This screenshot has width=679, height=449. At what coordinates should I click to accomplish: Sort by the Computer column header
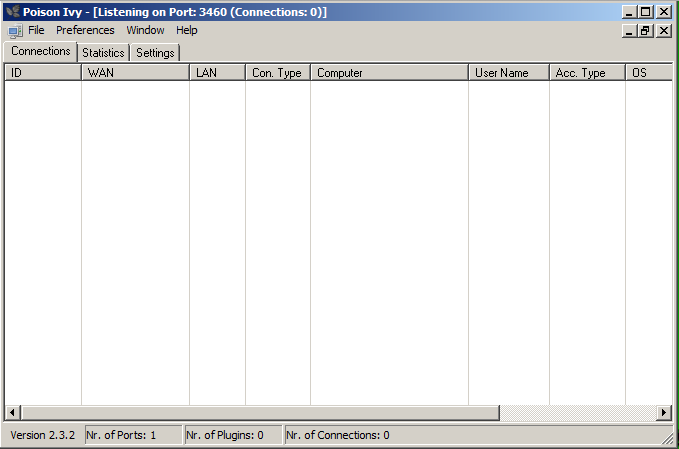tap(389, 73)
